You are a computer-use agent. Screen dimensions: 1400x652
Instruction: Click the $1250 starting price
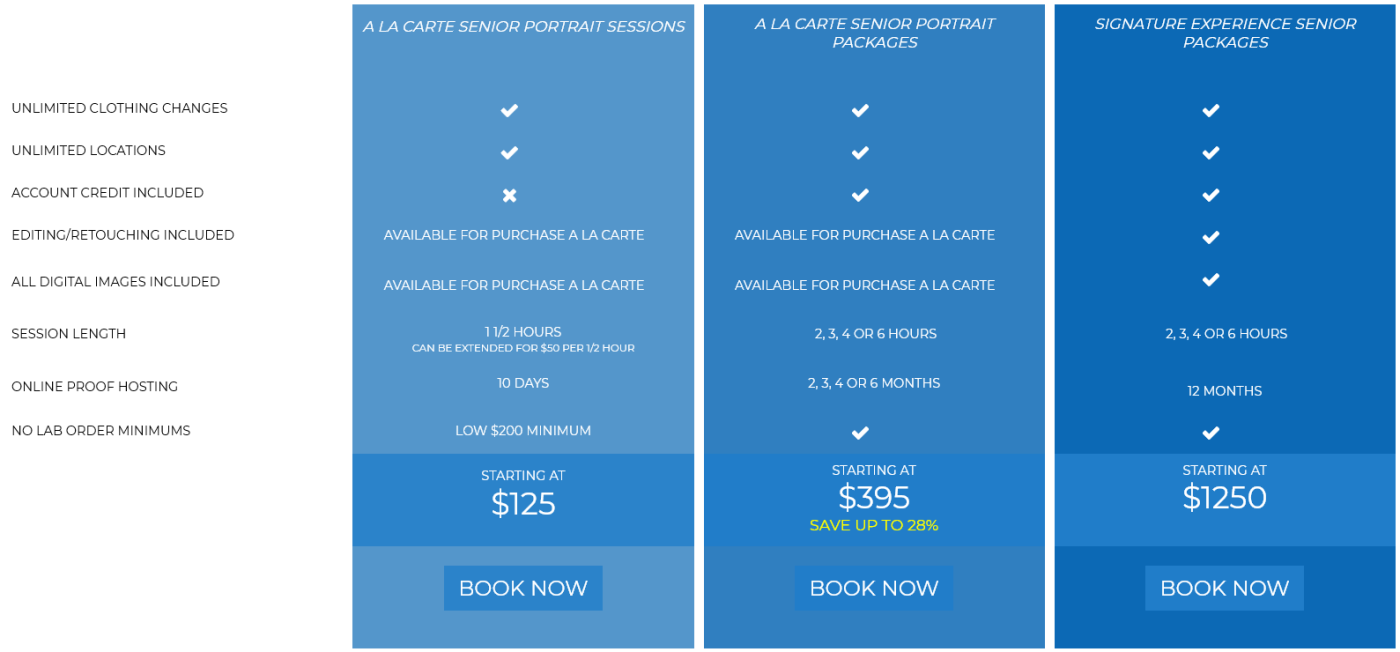coord(1224,498)
